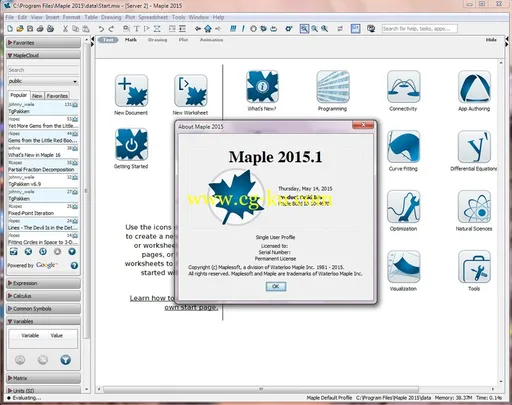Click the blue filter funnel icon in Variables
The image size is (512, 405).
[x=66, y=360]
